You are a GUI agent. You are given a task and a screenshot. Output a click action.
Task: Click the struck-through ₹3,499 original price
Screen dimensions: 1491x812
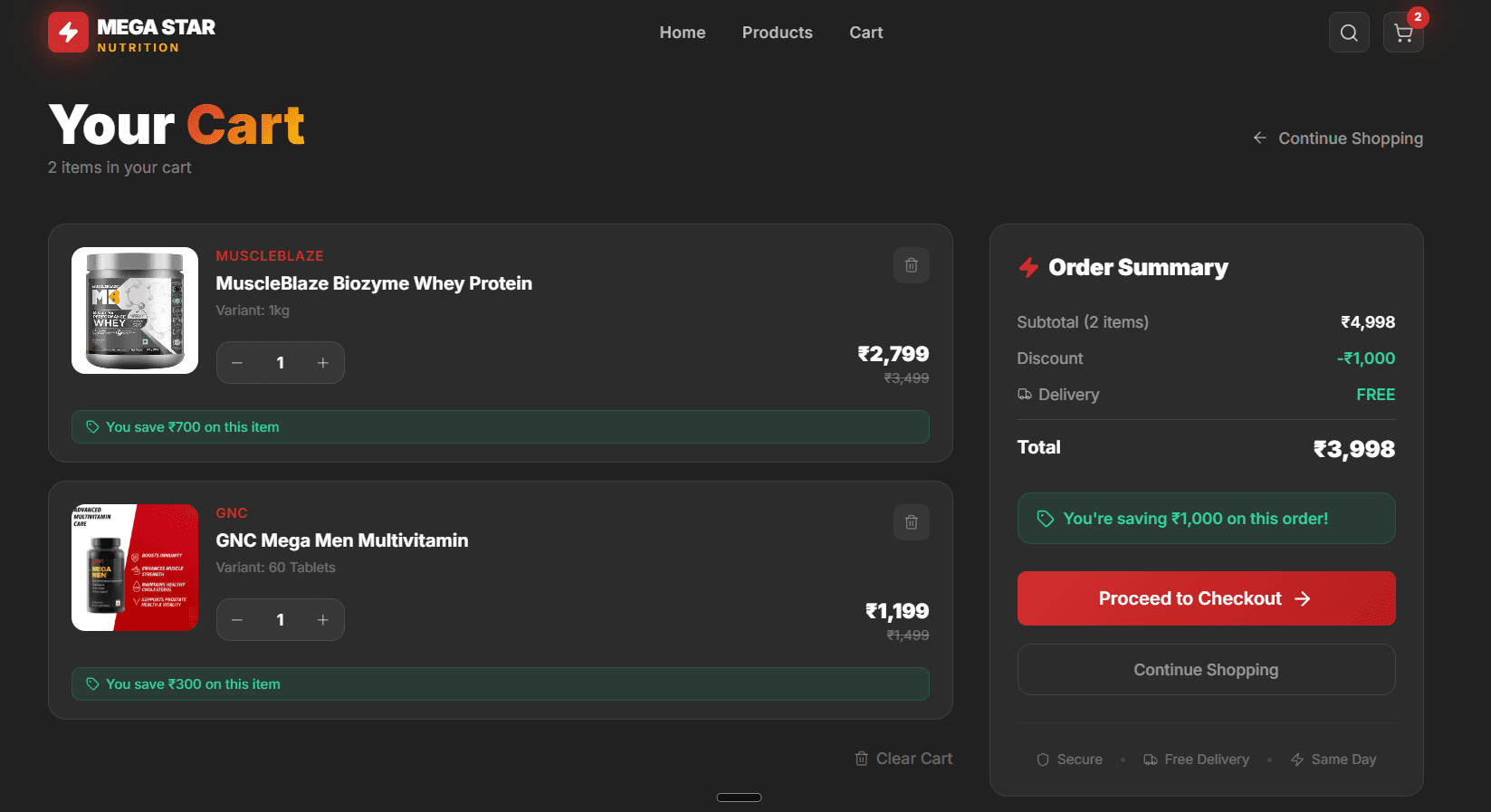[x=907, y=378]
